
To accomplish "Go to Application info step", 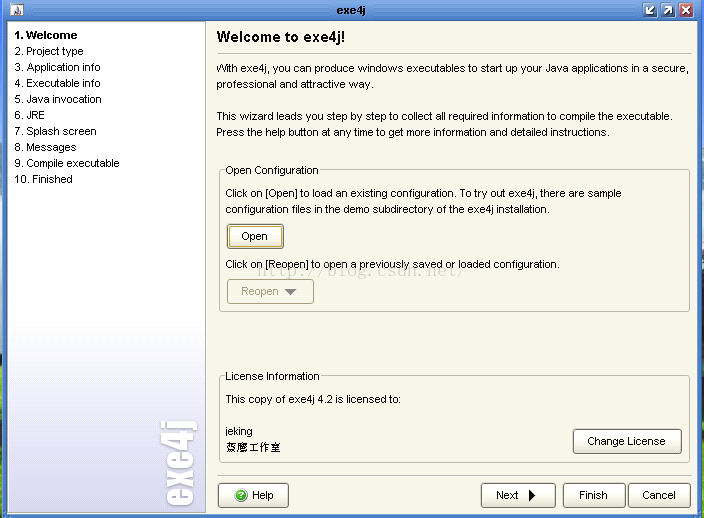I will [57, 67].
